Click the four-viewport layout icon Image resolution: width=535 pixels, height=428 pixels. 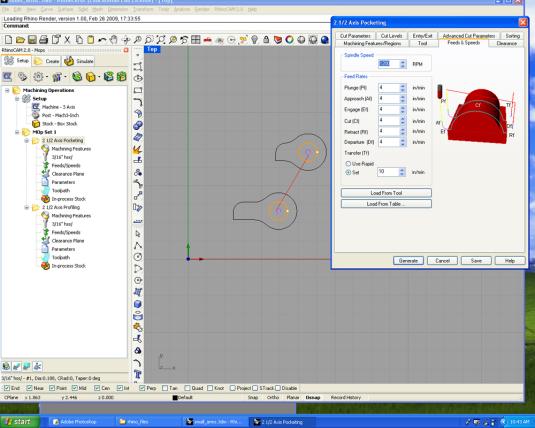click(x=196, y=40)
